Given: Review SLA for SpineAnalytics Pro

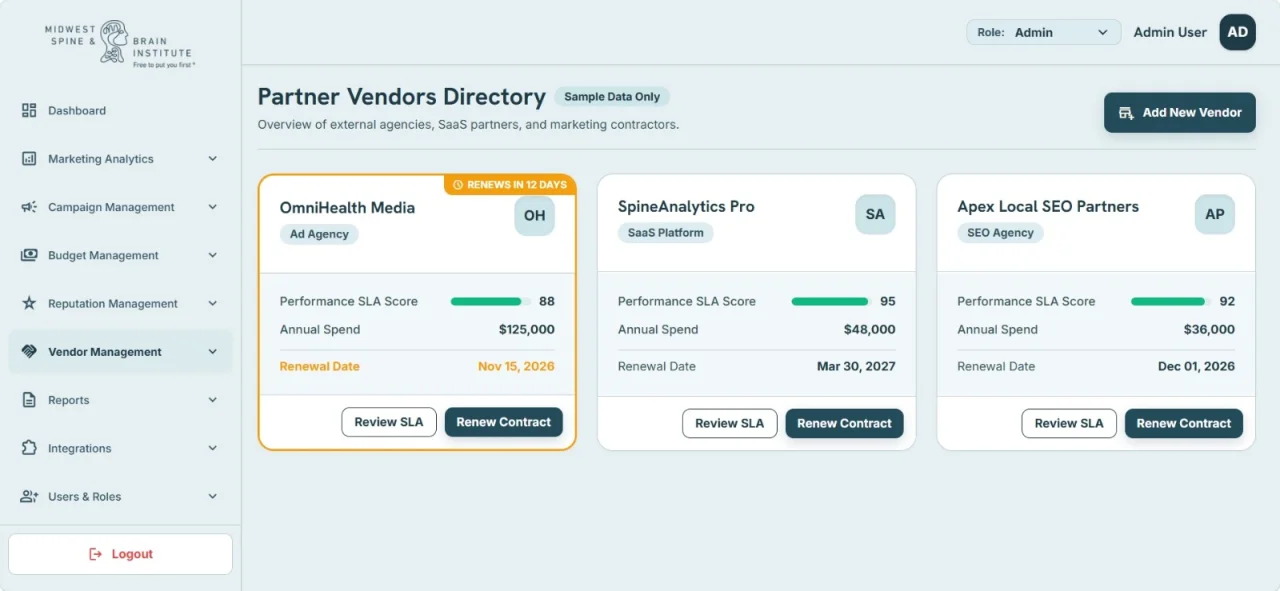Looking at the screenshot, I should (730, 423).
